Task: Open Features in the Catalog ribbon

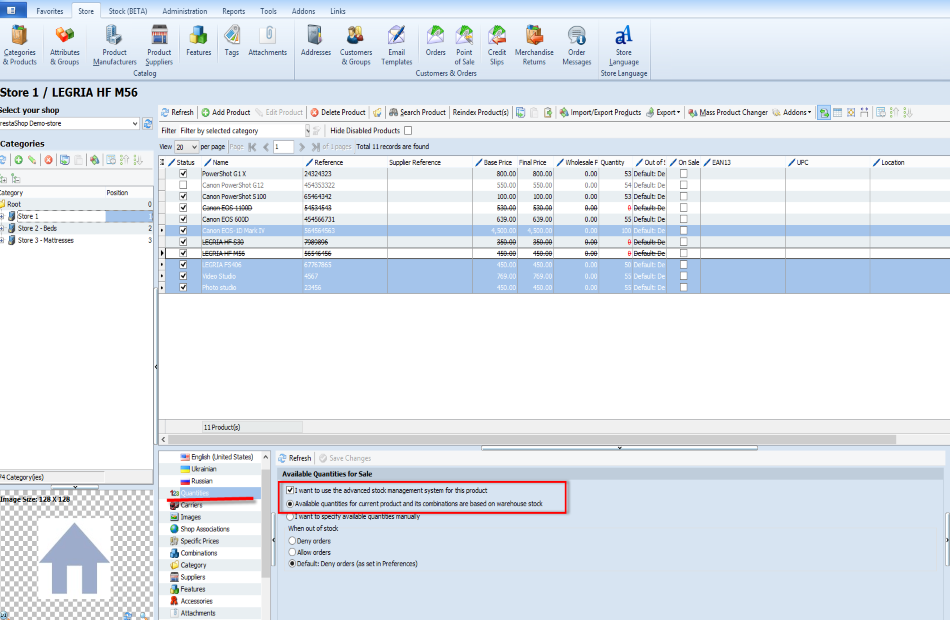Action: tap(199, 41)
